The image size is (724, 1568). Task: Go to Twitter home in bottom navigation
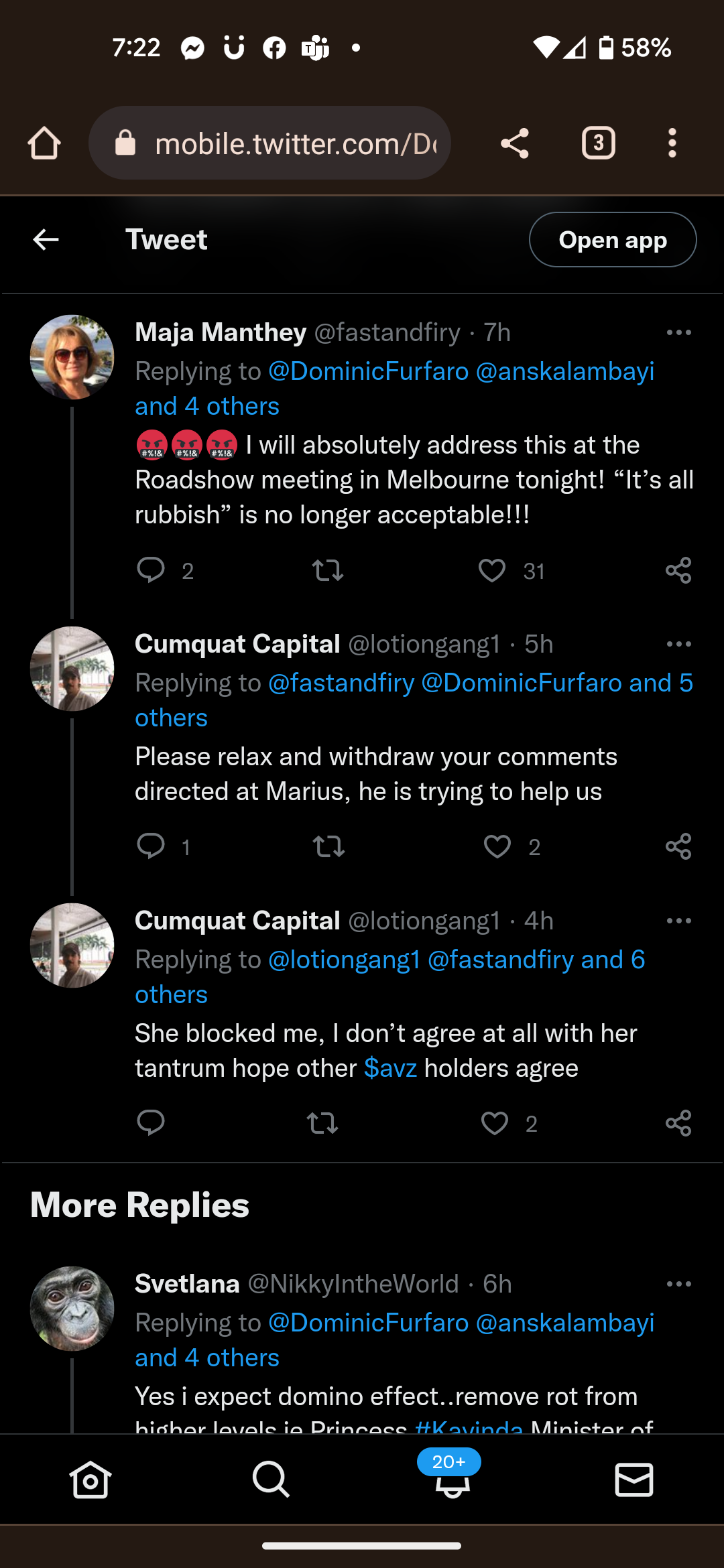click(90, 1479)
